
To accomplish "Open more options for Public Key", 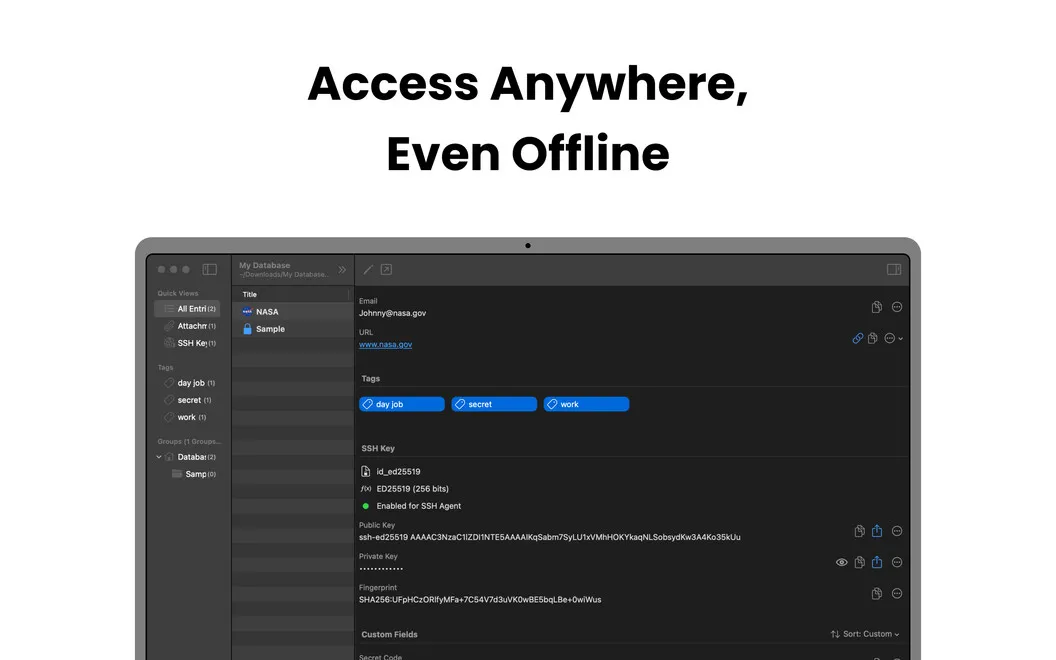I will (x=897, y=531).
